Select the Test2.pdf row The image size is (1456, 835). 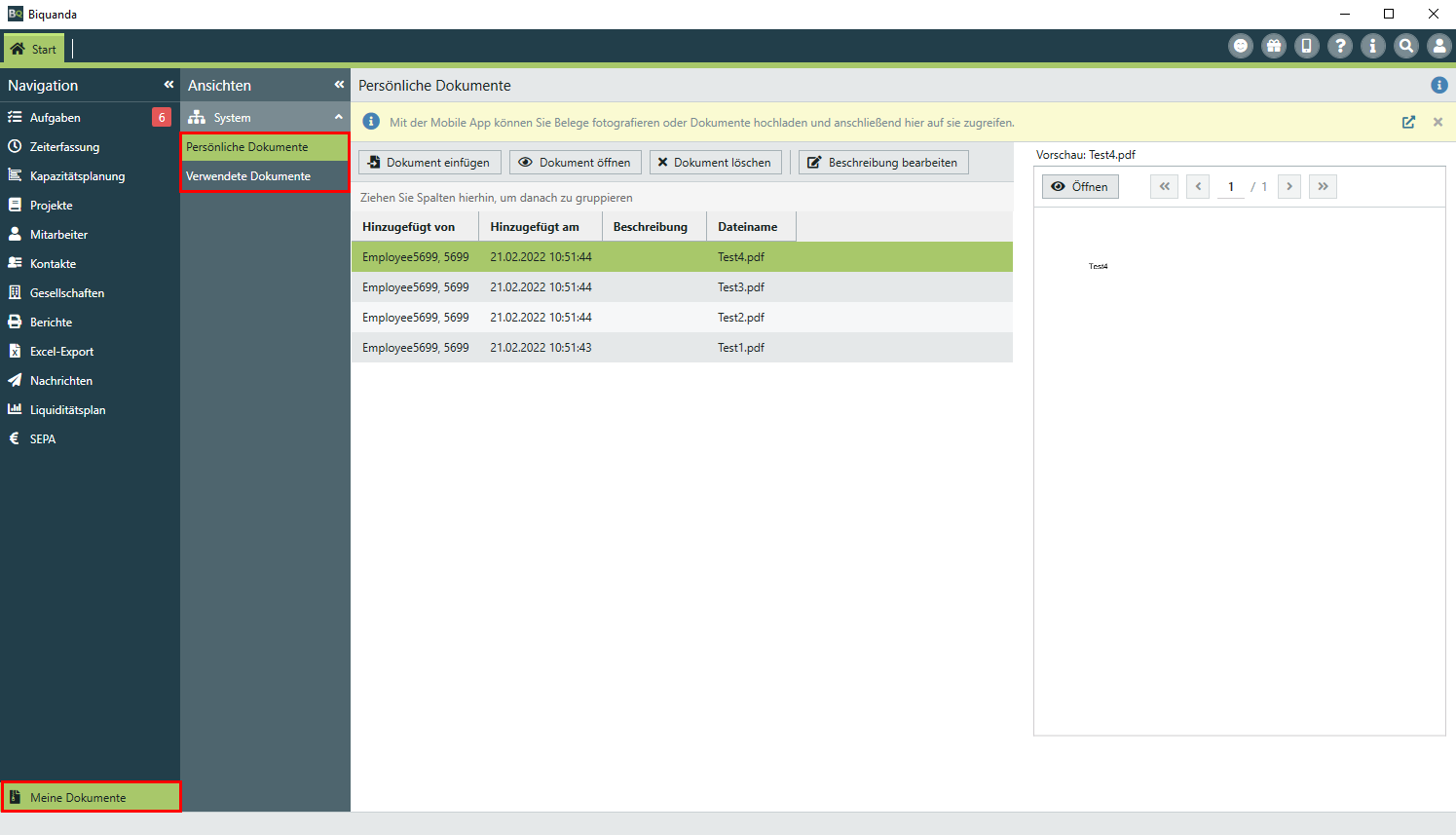tap(682, 318)
